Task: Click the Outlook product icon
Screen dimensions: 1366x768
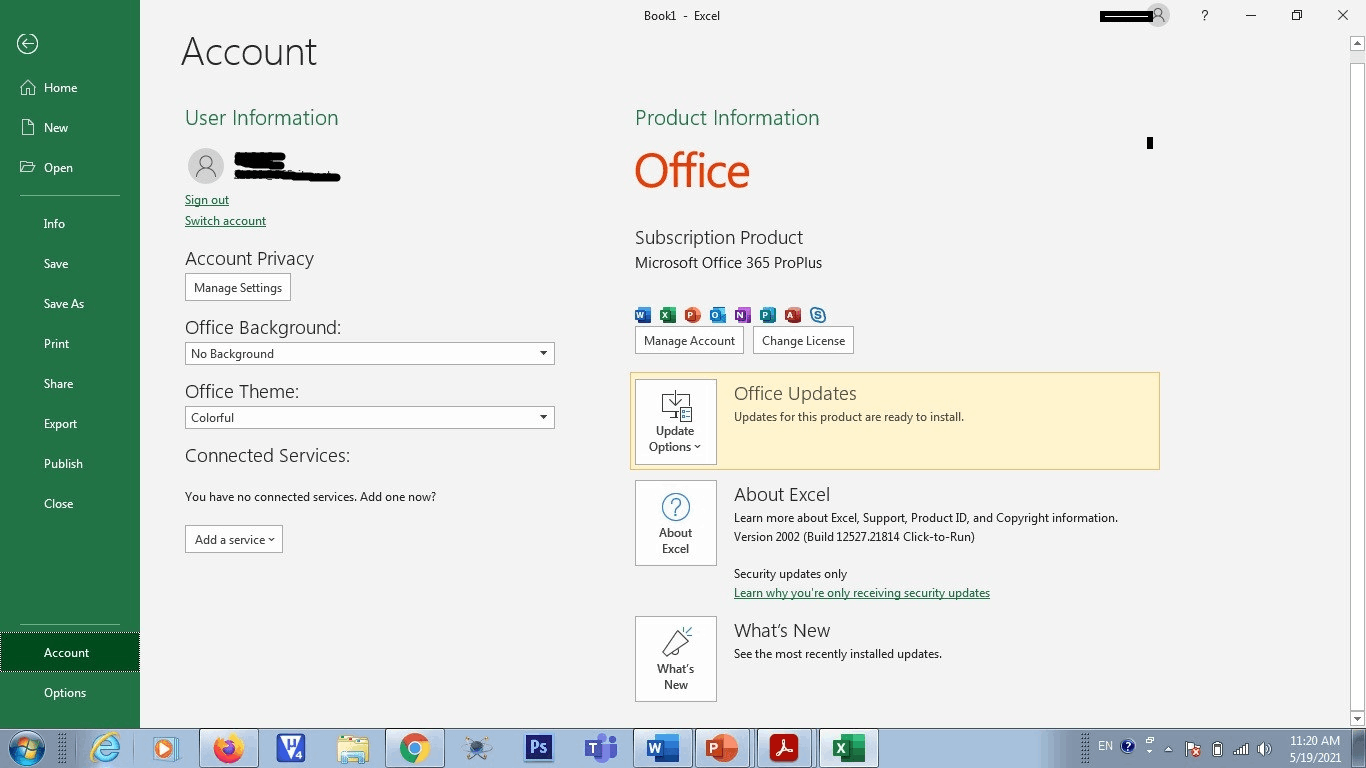Action: pyautogui.click(x=718, y=315)
